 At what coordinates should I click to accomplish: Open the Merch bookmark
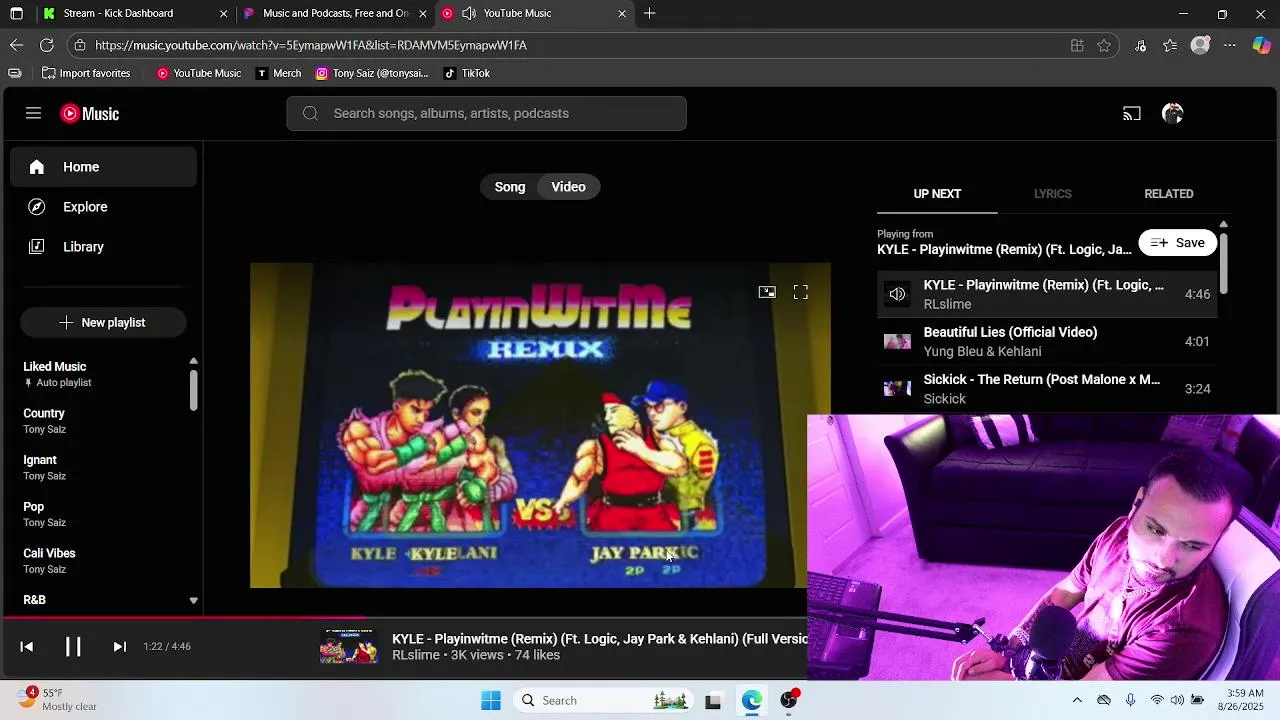pyautogui.click(x=278, y=73)
